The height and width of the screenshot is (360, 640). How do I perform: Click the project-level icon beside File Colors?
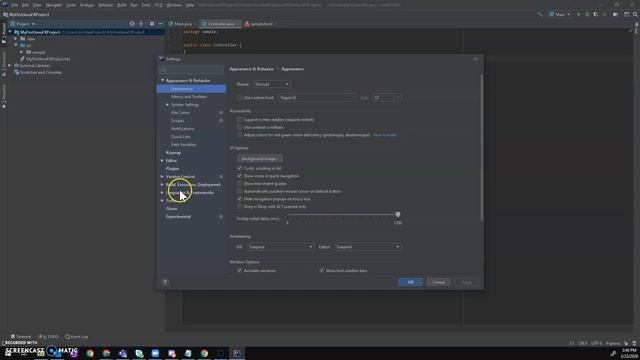(x=221, y=113)
